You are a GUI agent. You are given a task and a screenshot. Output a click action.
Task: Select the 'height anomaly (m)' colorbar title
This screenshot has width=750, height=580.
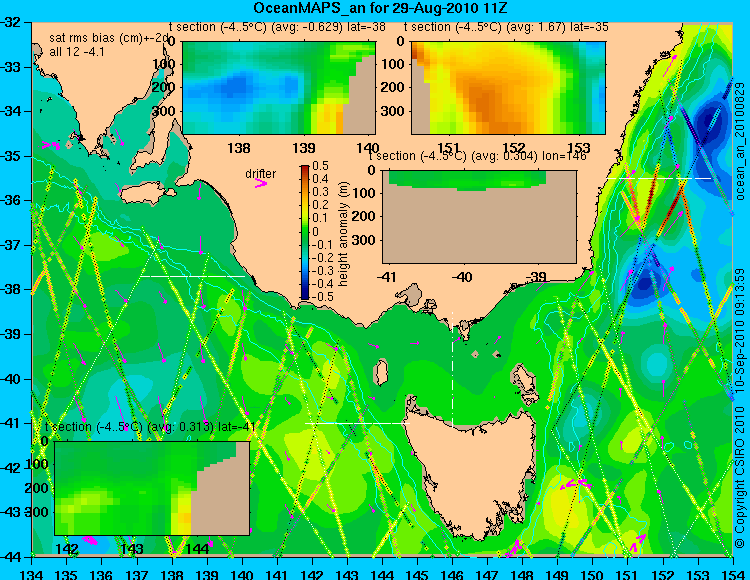[x=343, y=234]
